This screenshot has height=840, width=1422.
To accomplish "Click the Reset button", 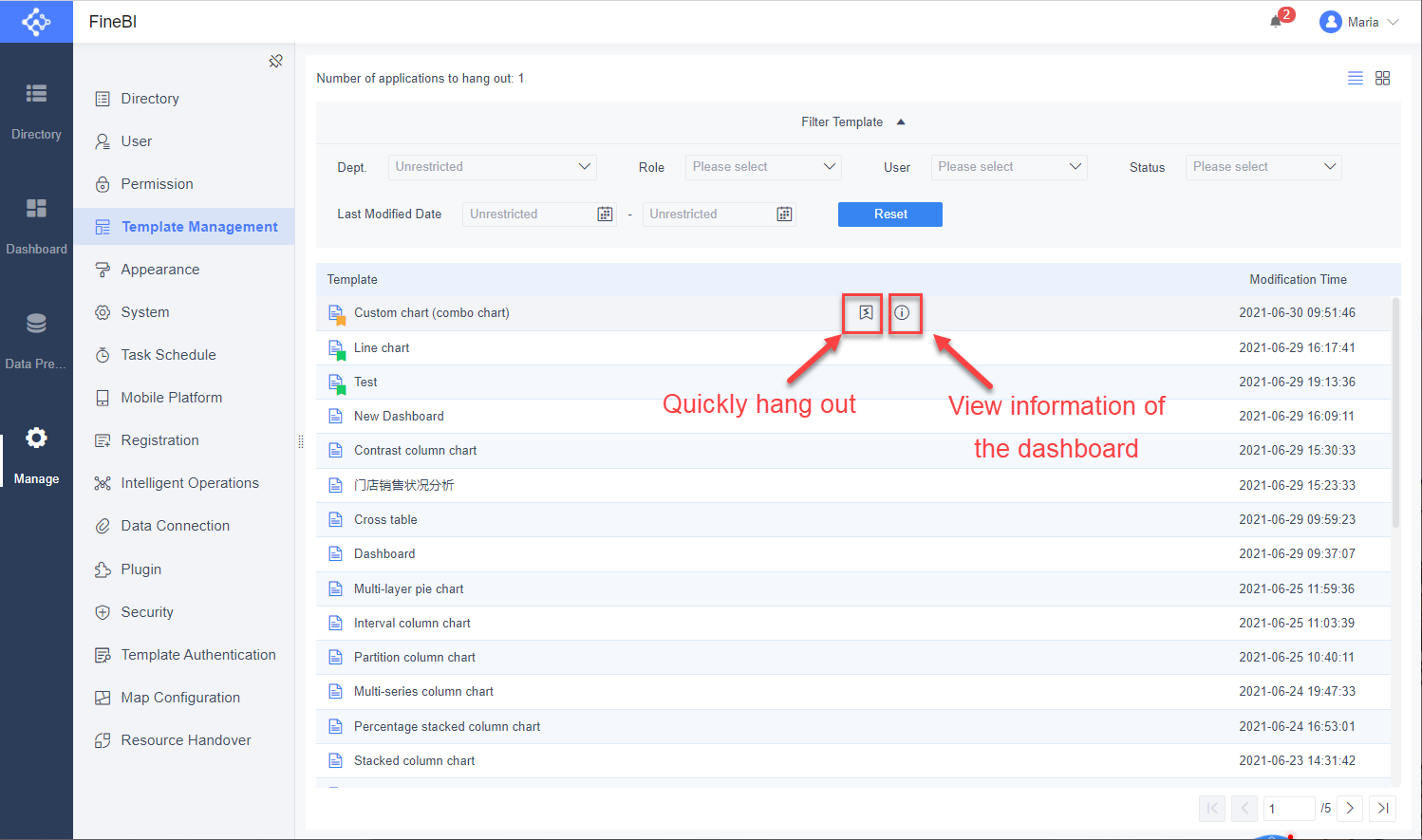I will [x=889, y=214].
